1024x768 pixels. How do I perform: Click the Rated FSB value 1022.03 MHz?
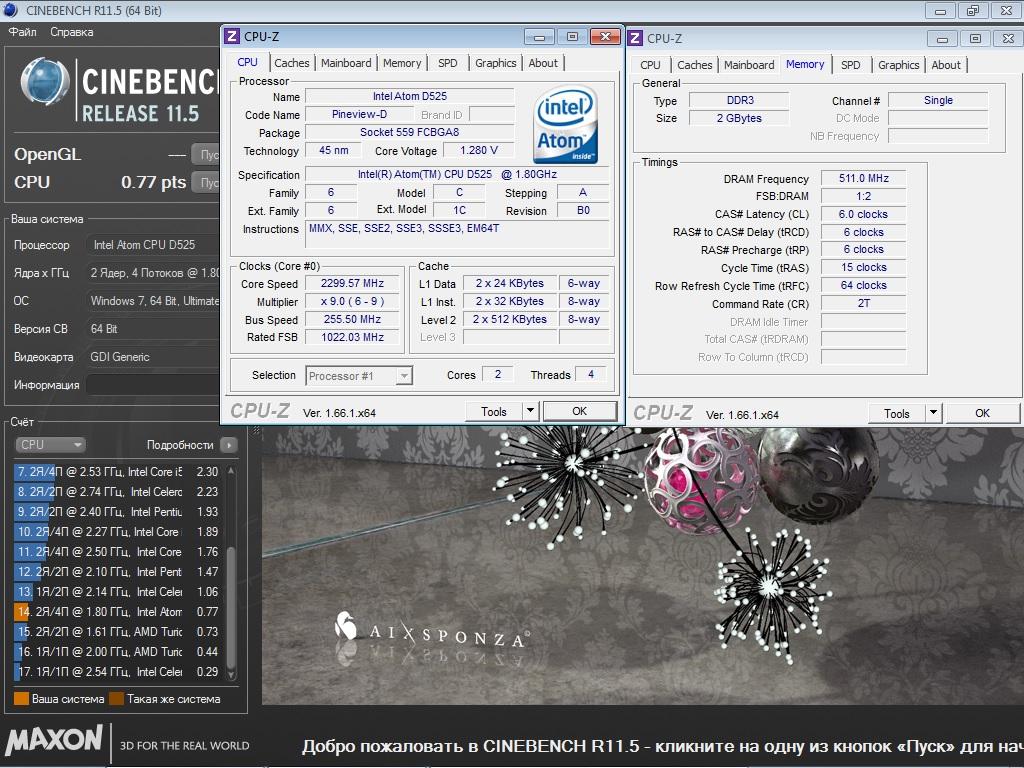[352, 337]
